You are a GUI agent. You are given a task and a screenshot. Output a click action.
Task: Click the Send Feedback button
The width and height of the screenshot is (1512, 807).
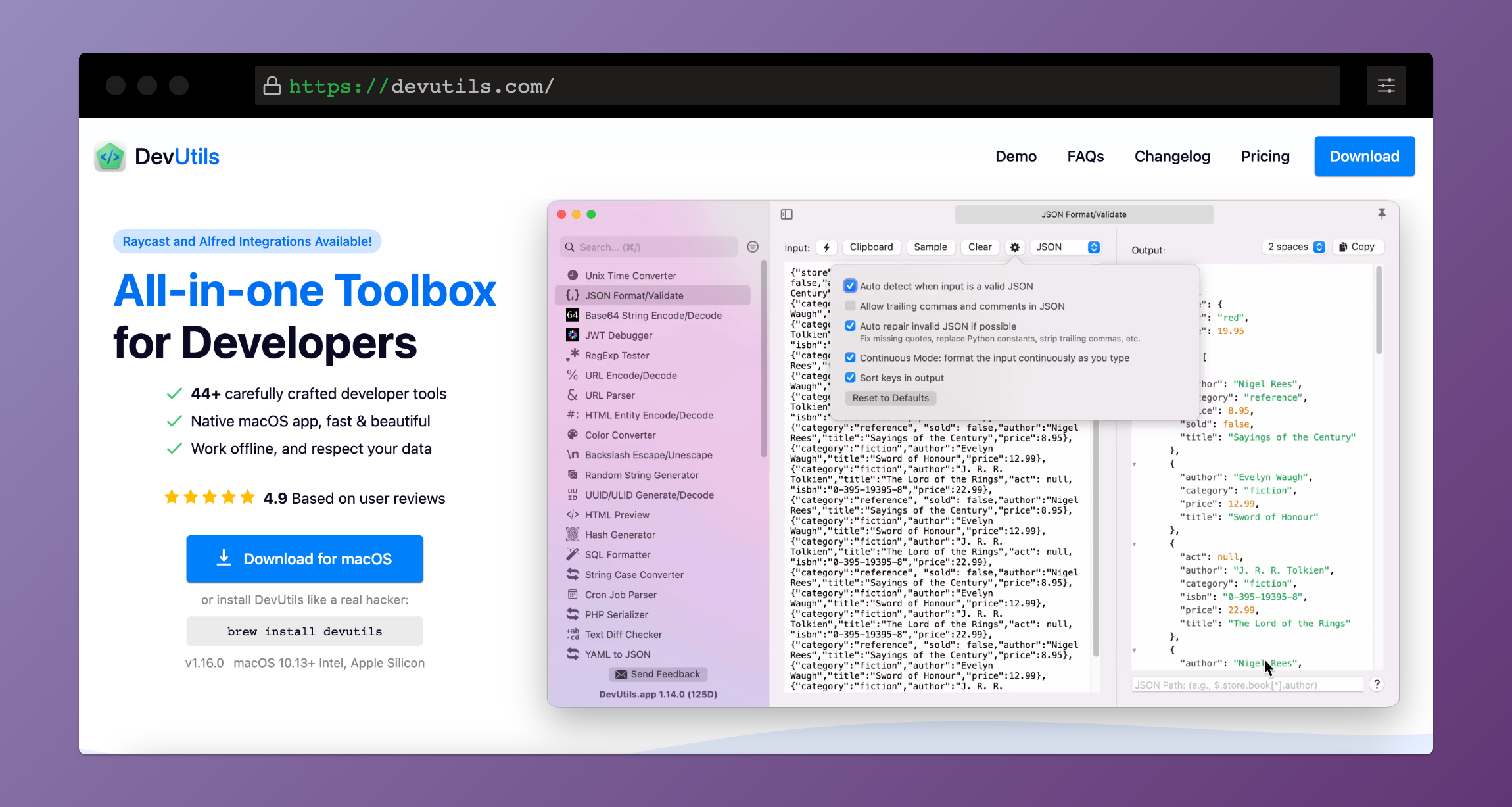tap(657, 674)
